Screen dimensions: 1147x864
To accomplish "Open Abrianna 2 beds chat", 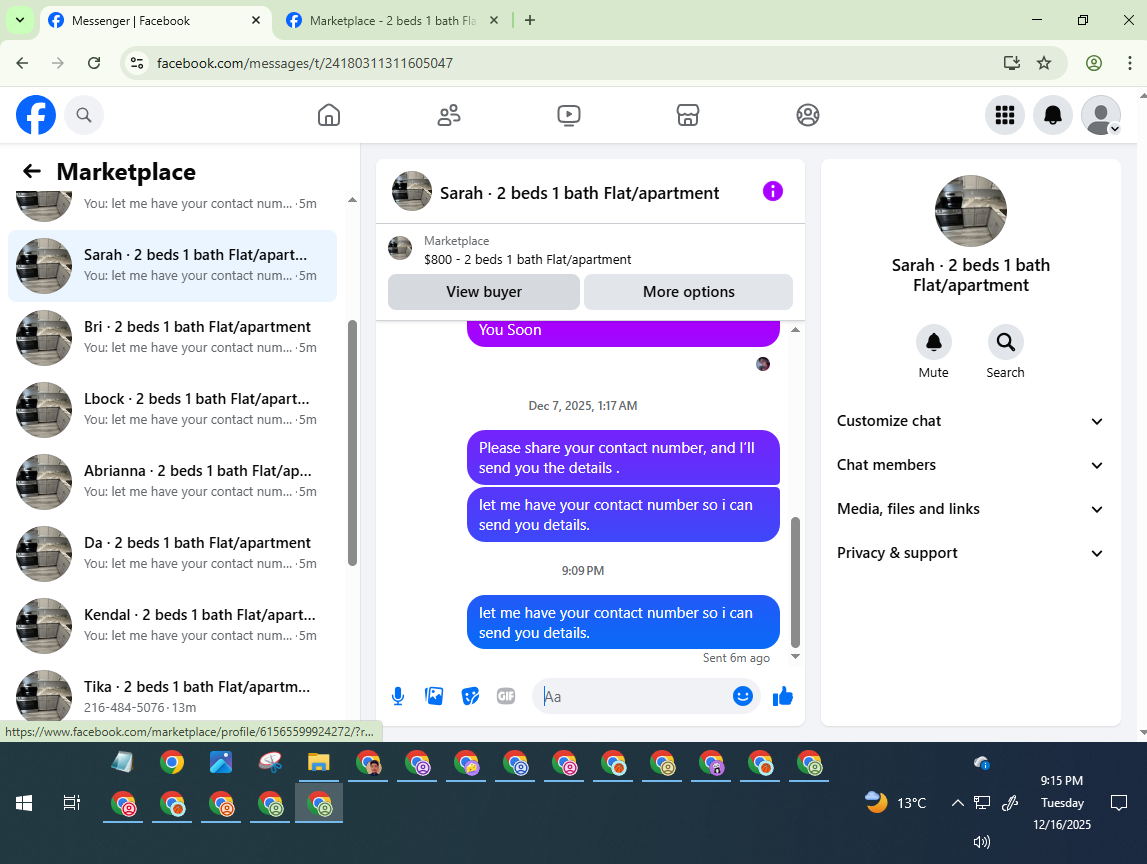I will [173, 481].
